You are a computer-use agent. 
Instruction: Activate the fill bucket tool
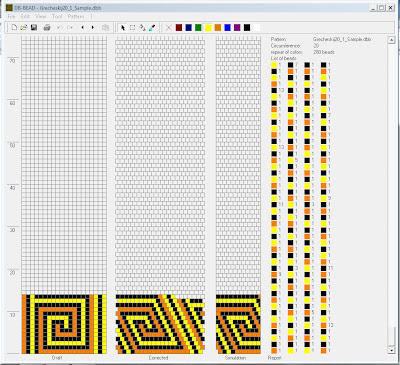[x=142, y=28]
